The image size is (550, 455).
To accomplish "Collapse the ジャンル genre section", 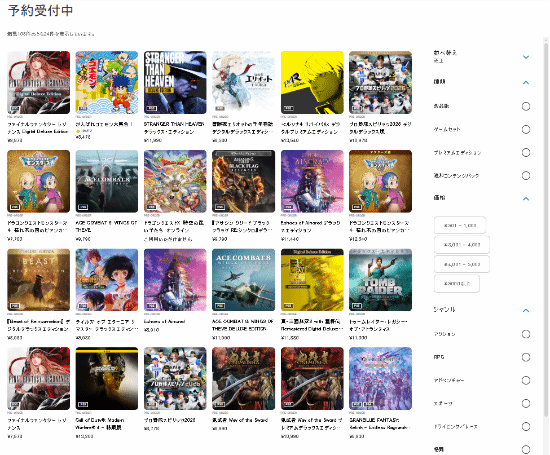I will pos(525,310).
